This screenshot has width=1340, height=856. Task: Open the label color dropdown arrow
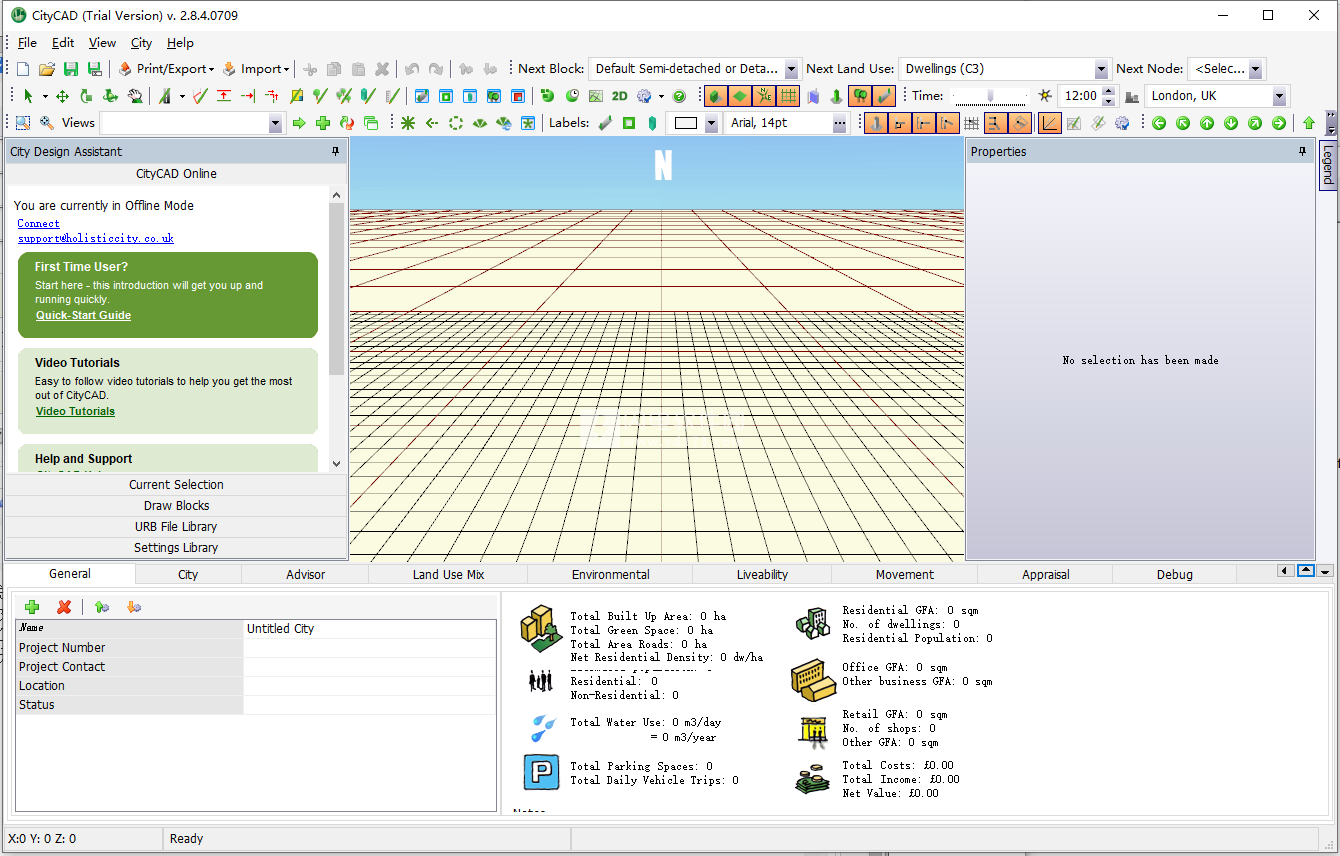pyautogui.click(x=711, y=123)
